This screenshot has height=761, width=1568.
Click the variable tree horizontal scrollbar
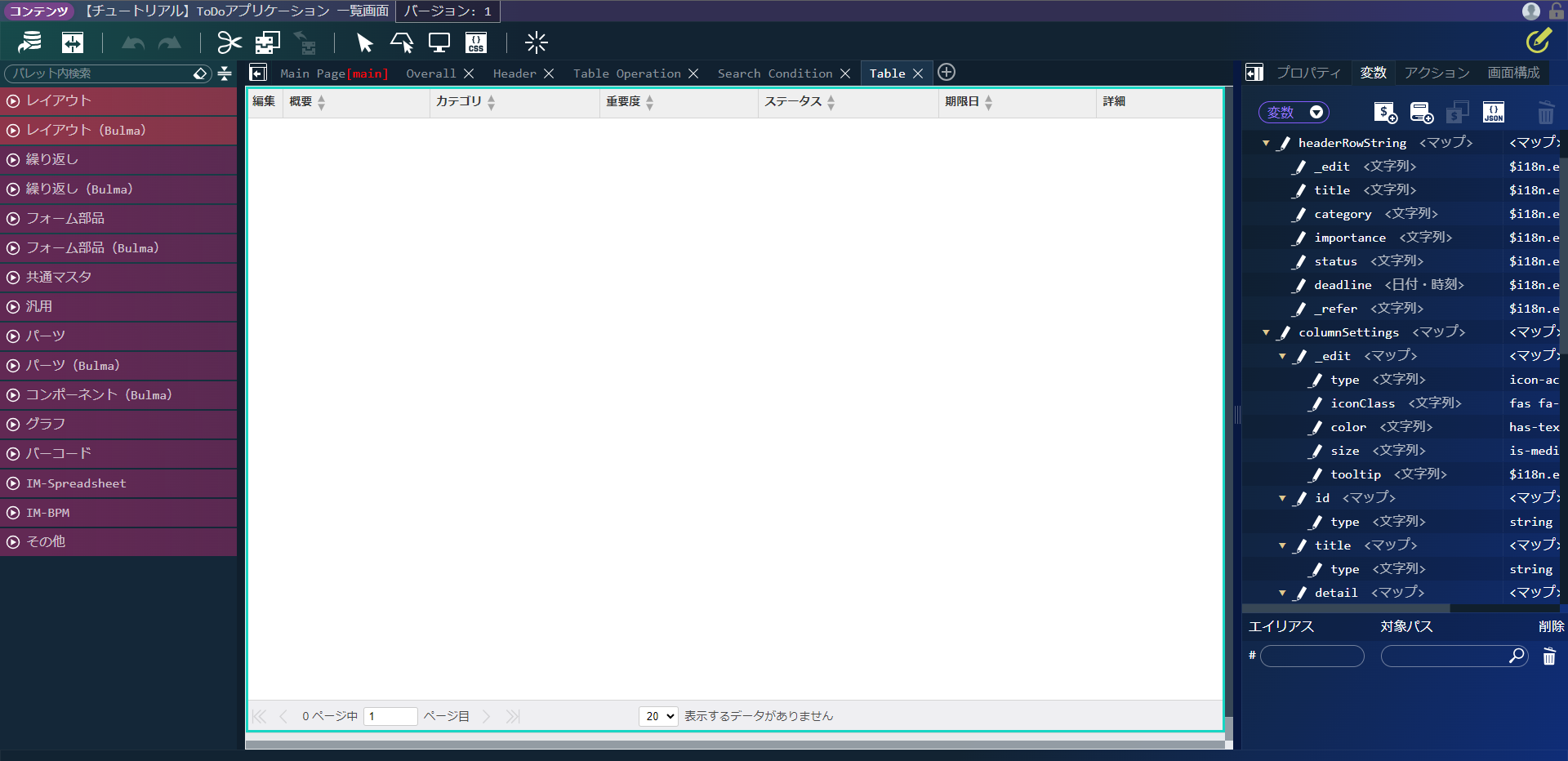[x=1346, y=608]
